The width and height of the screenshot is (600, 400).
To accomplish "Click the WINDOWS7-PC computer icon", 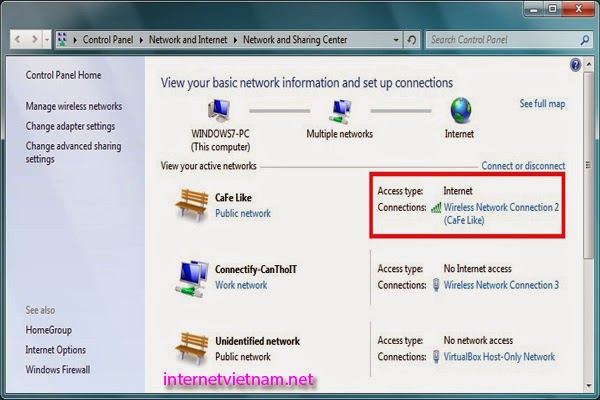I will tap(219, 109).
